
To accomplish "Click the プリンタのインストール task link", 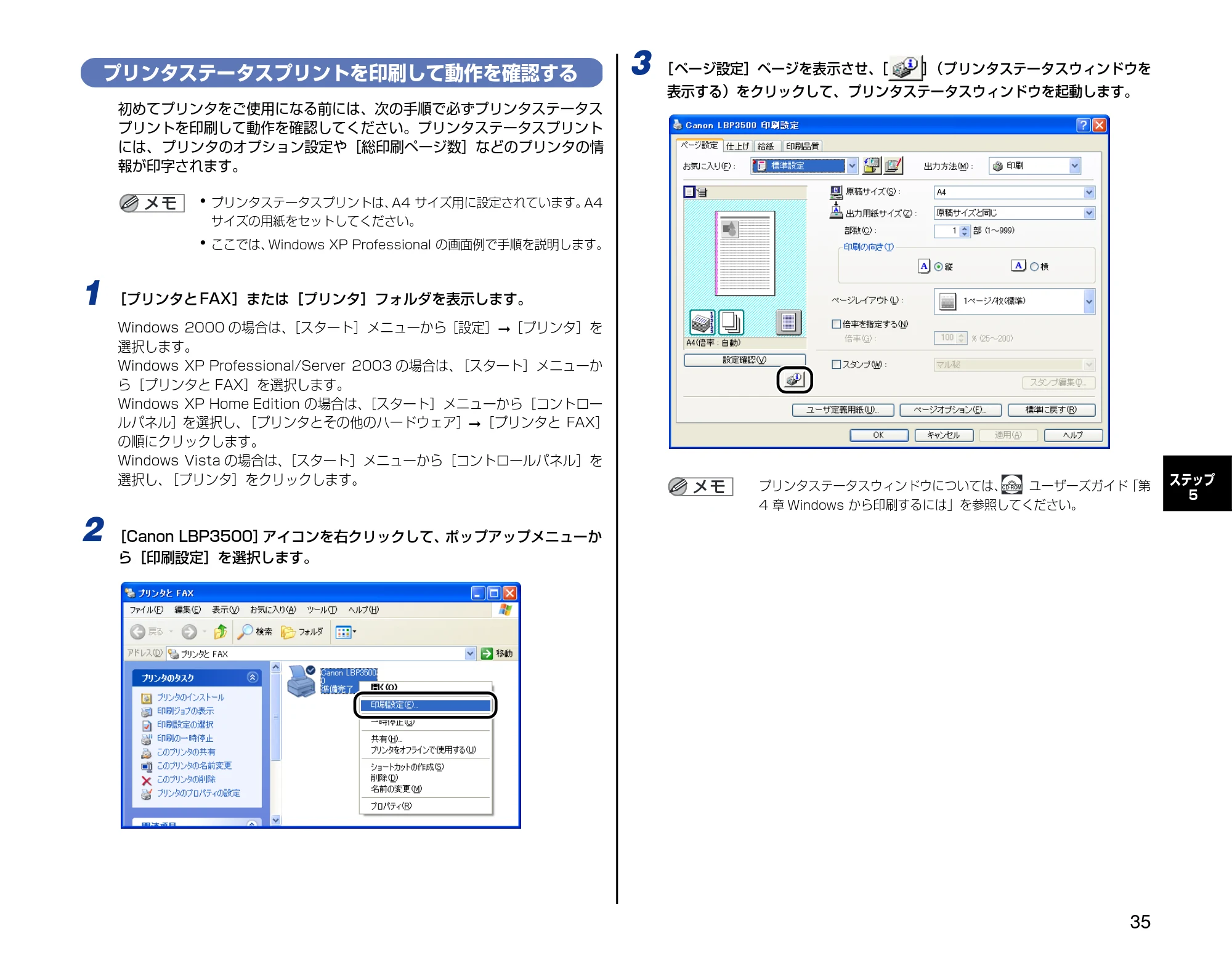I will (x=190, y=698).
